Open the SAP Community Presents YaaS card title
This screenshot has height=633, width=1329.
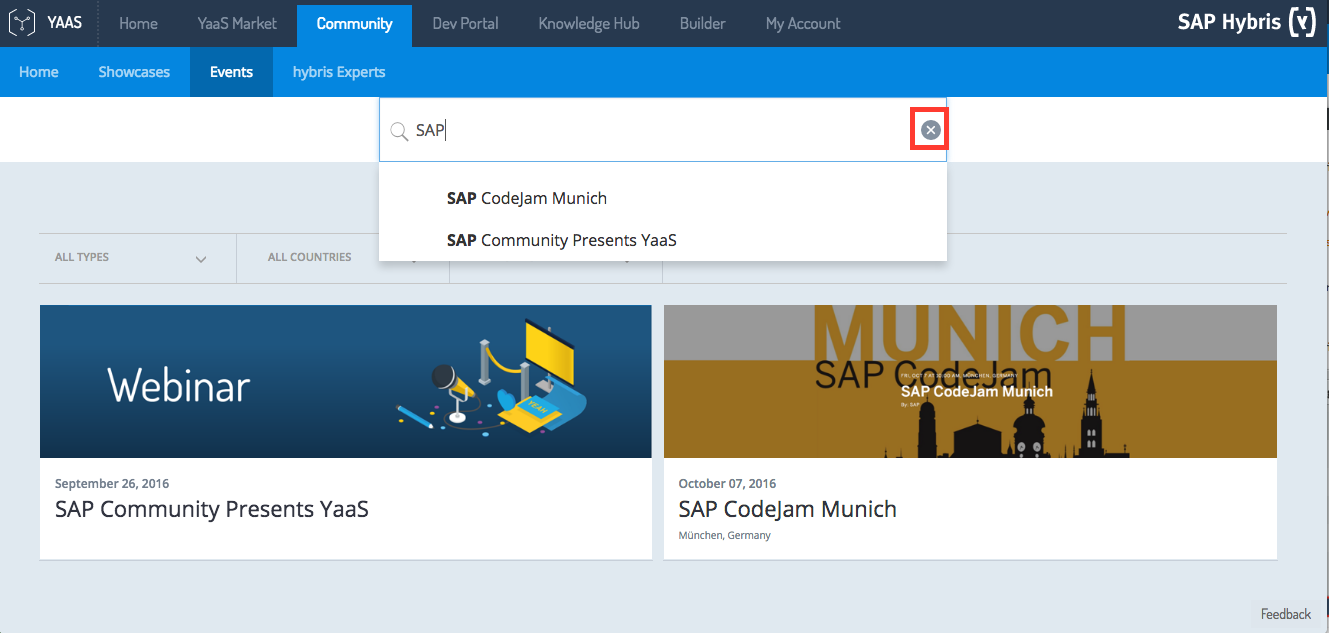[x=212, y=509]
